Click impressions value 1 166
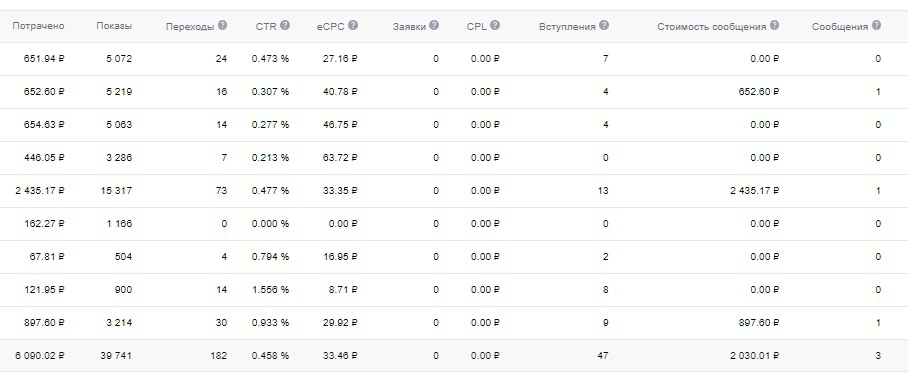908x375 pixels. 119,223
